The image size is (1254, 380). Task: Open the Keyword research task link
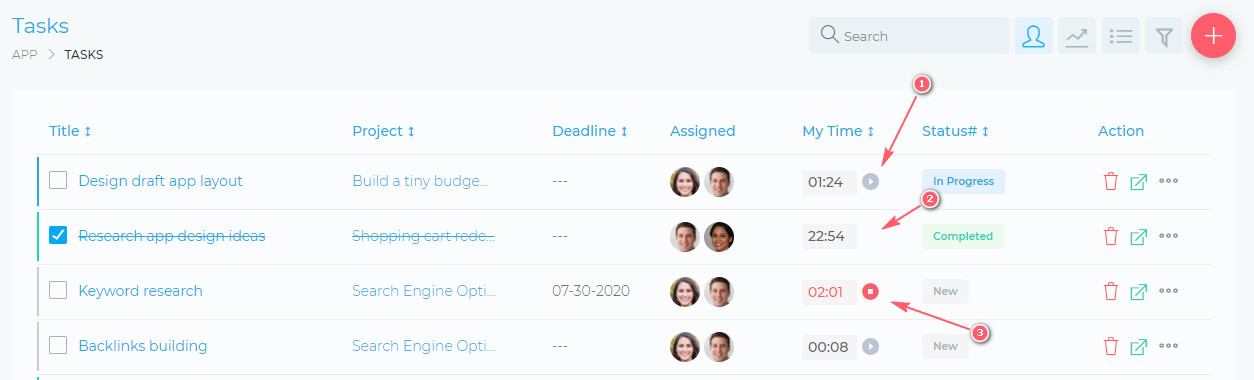[140, 291]
